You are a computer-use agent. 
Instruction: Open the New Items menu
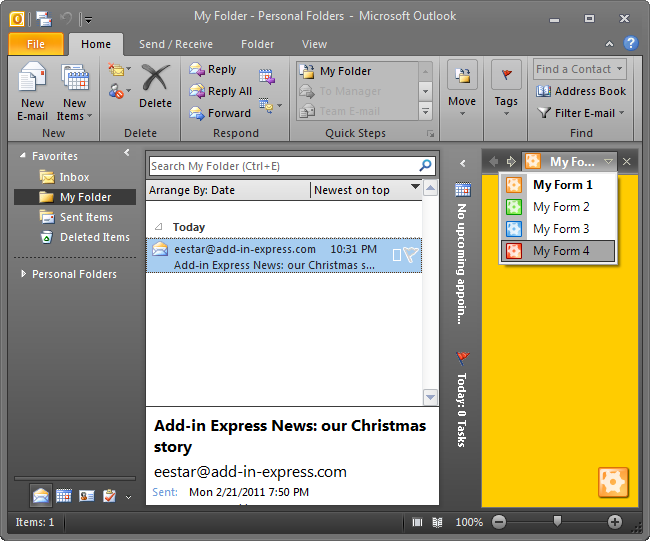pyautogui.click(x=75, y=92)
